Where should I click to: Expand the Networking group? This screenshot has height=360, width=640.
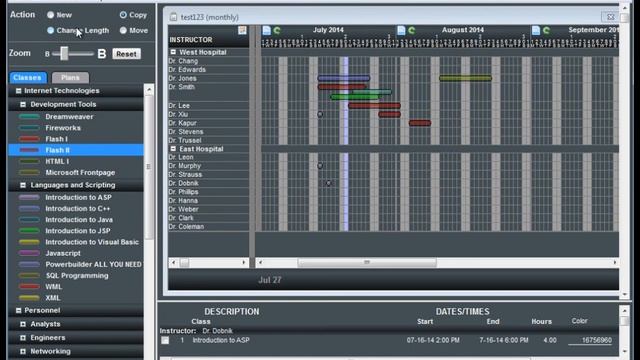[x=23, y=351]
